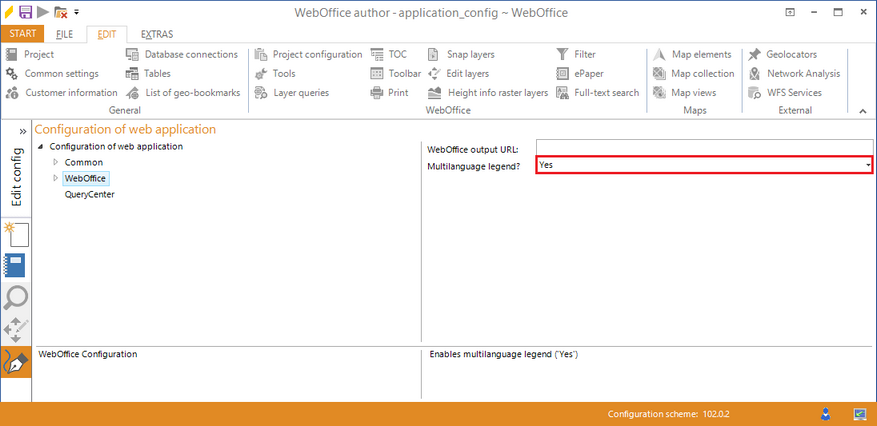The image size is (877, 426).
Task: Click the ribbon display options button
Action: coord(790,12)
